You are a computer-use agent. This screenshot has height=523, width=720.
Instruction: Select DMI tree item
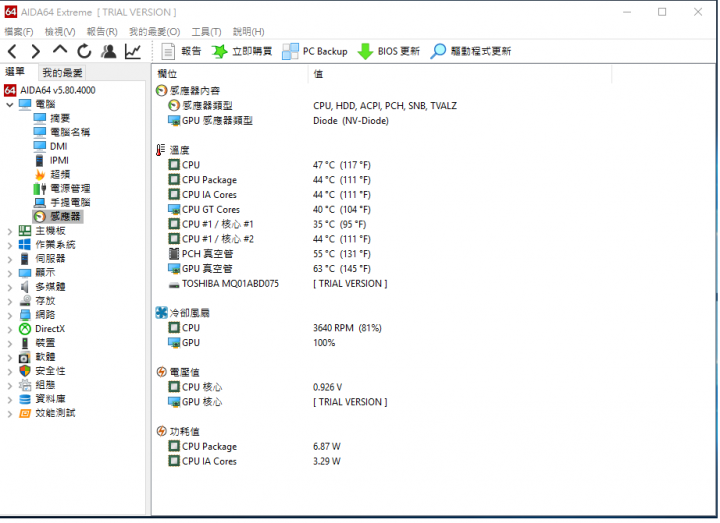(x=51, y=146)
